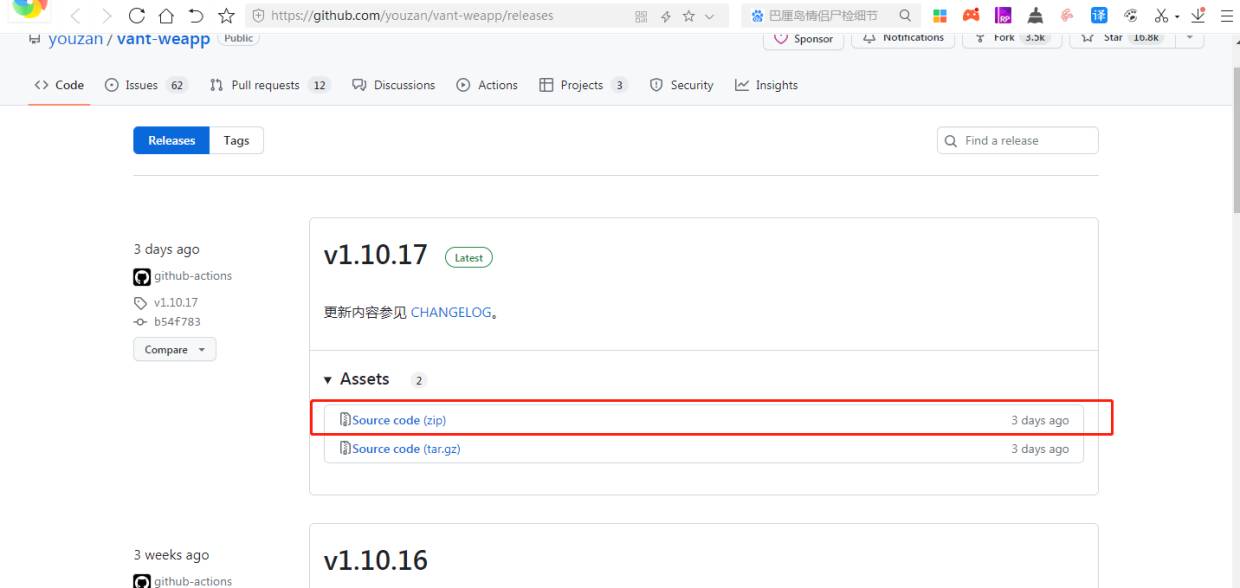This screenshot has height=588, width=1240.
Task: Open the browser home page
Action: pos(166,16)
